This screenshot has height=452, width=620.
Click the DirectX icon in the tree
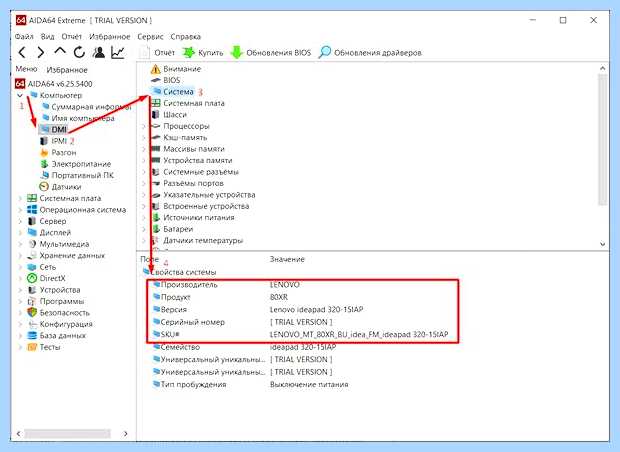coord(32,278)
